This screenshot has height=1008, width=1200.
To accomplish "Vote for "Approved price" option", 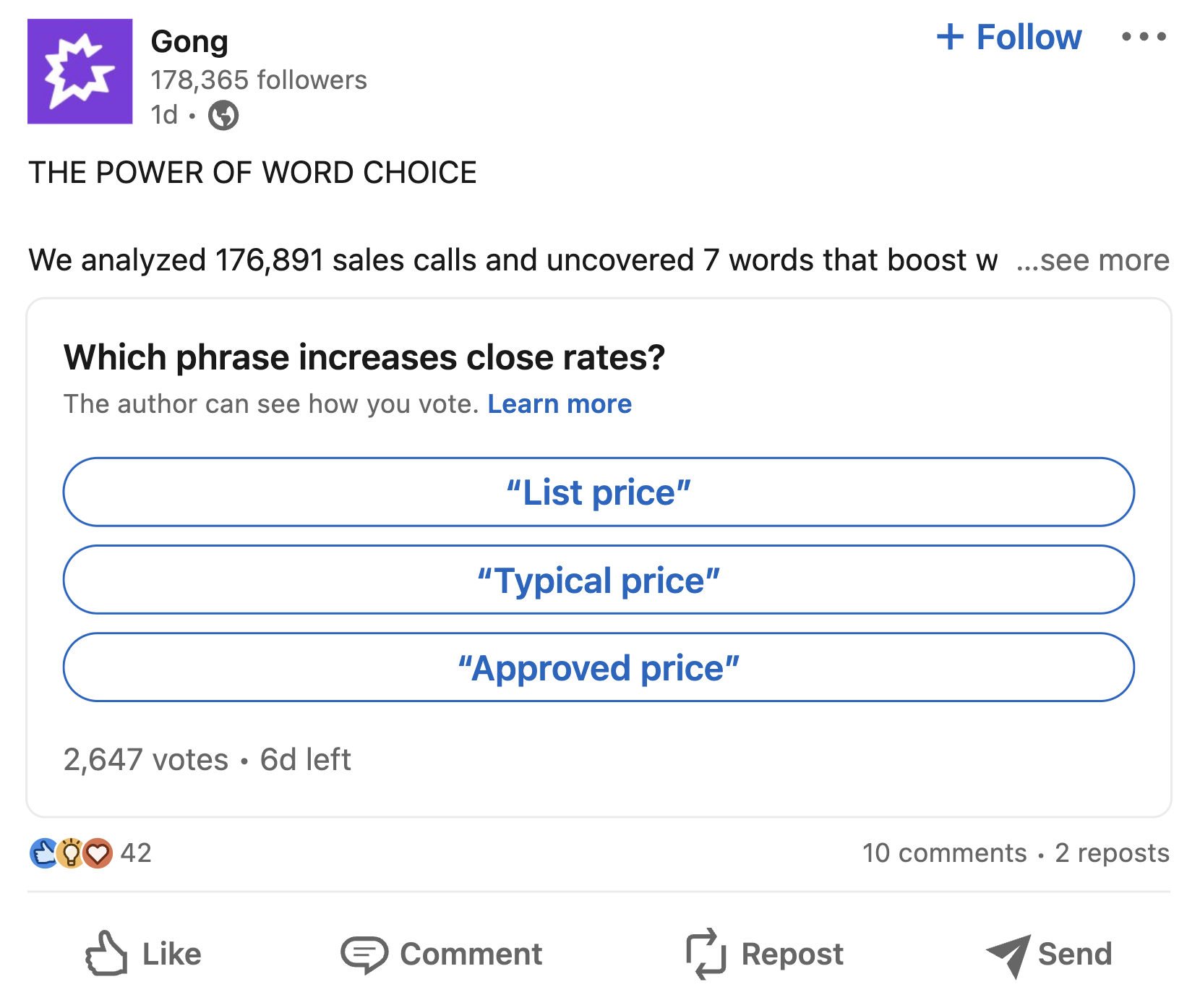I will [x=599, y=667].
